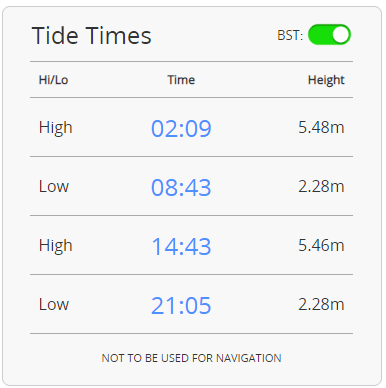
Task: Select the Height column header
Action: click(326, 80)
